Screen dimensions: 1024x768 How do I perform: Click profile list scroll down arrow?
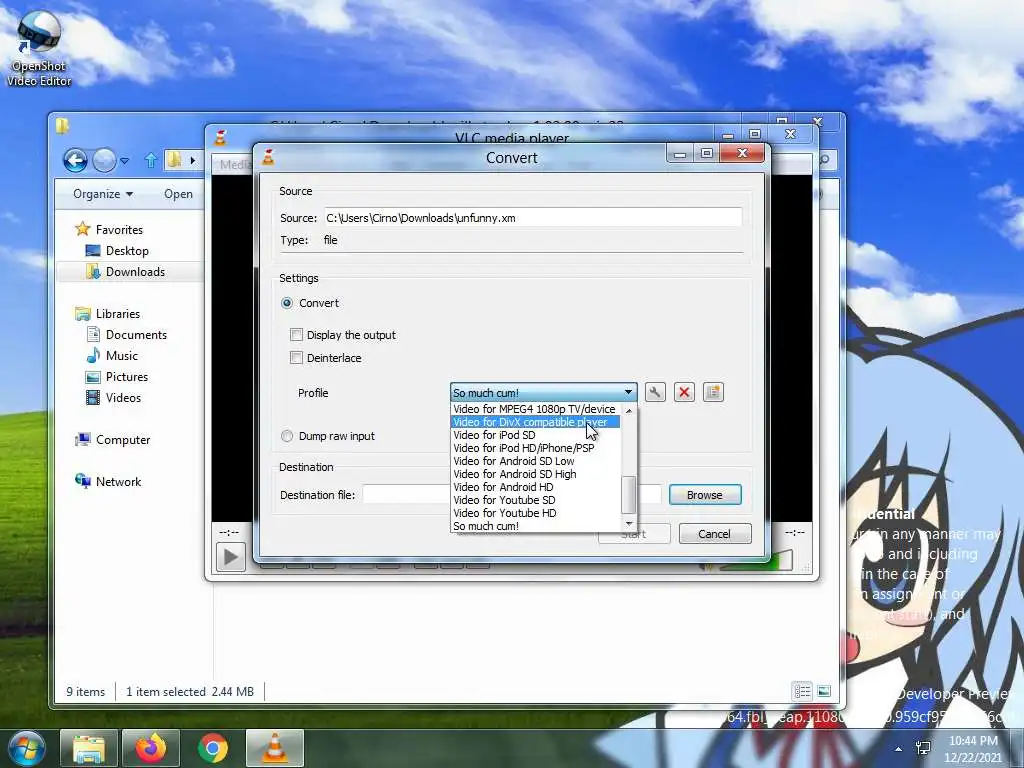coord(628,524)
